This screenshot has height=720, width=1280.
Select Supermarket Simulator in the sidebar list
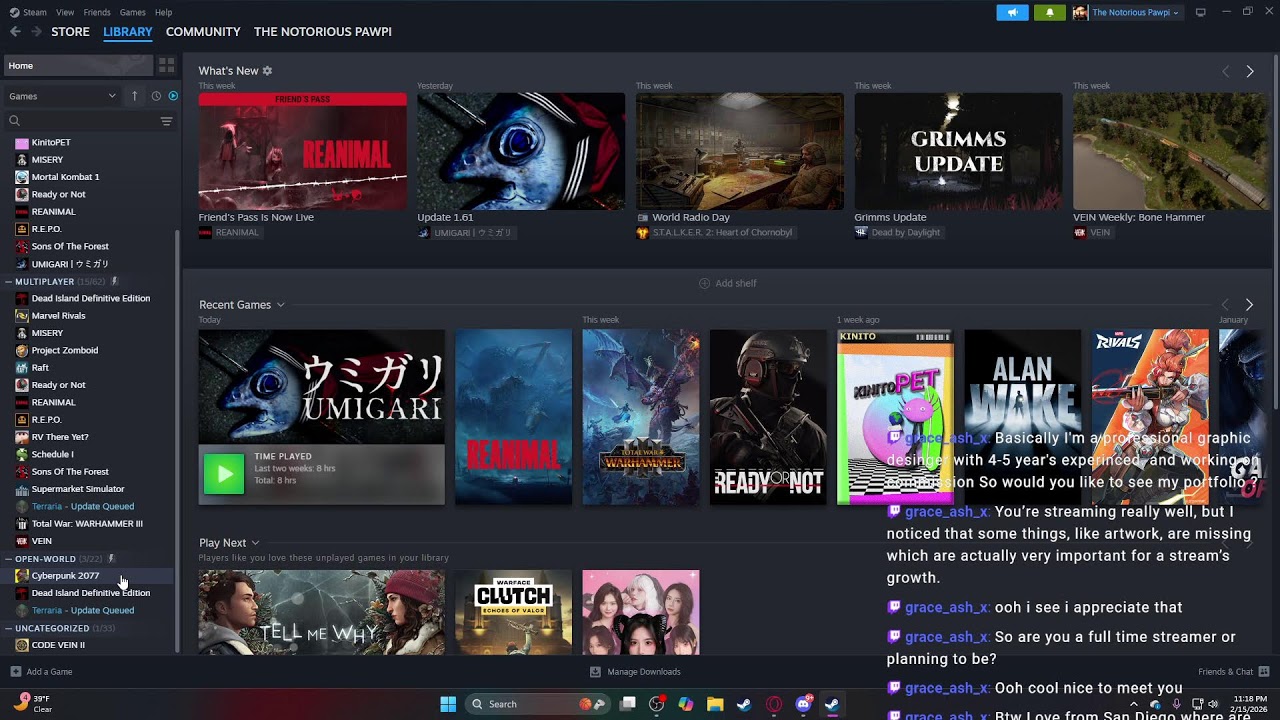[78, 489]
